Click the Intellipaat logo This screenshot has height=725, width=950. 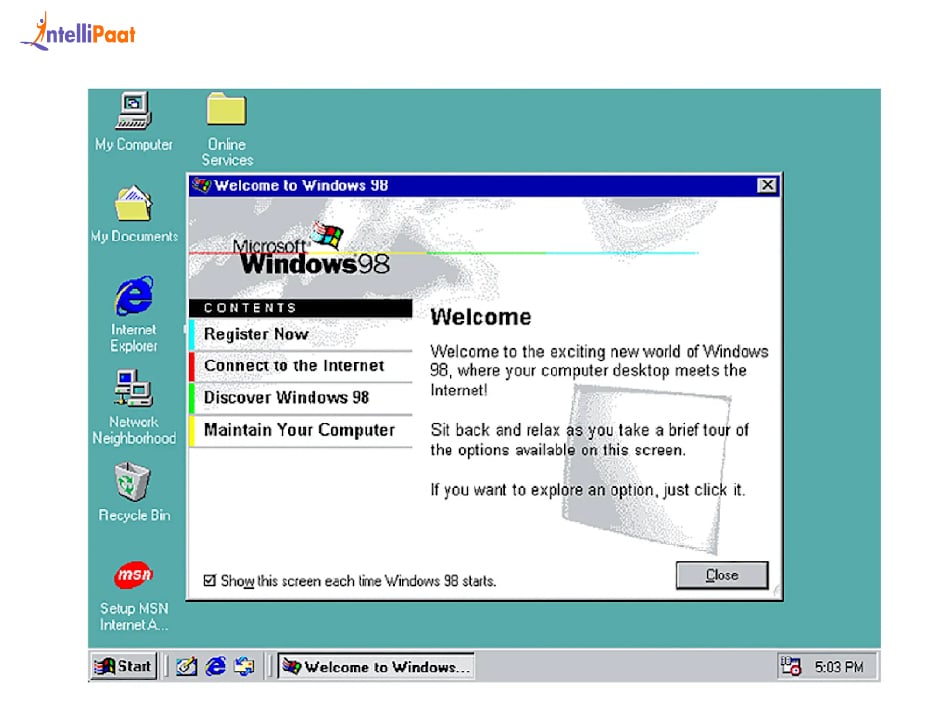[79, 31]
